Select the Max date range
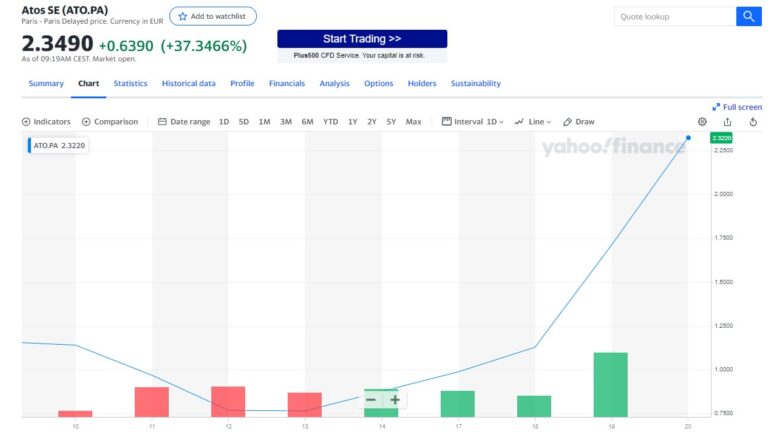 pyautogui.click(x=413, y=122)
